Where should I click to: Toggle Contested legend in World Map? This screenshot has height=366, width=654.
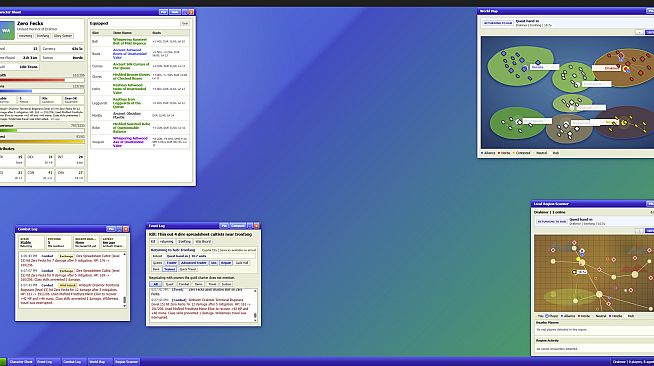[x=521, y=153]
